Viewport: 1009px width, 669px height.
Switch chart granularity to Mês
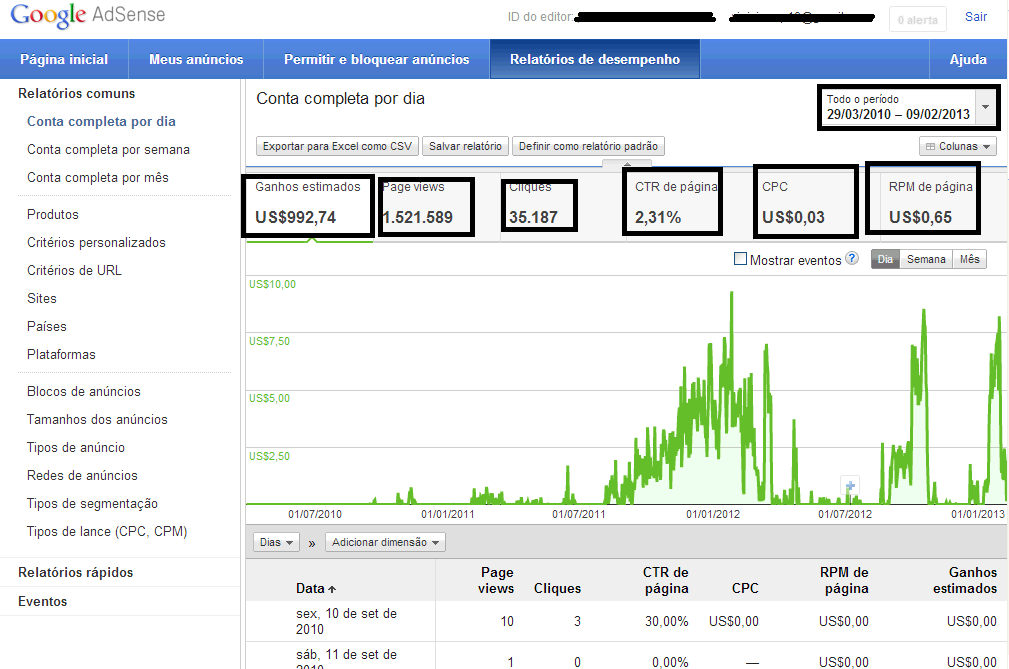[969, 259]
